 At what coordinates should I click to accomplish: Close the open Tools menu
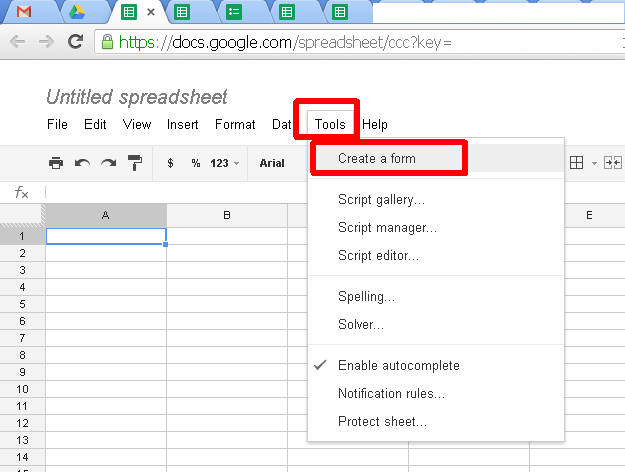coord(330,124)
